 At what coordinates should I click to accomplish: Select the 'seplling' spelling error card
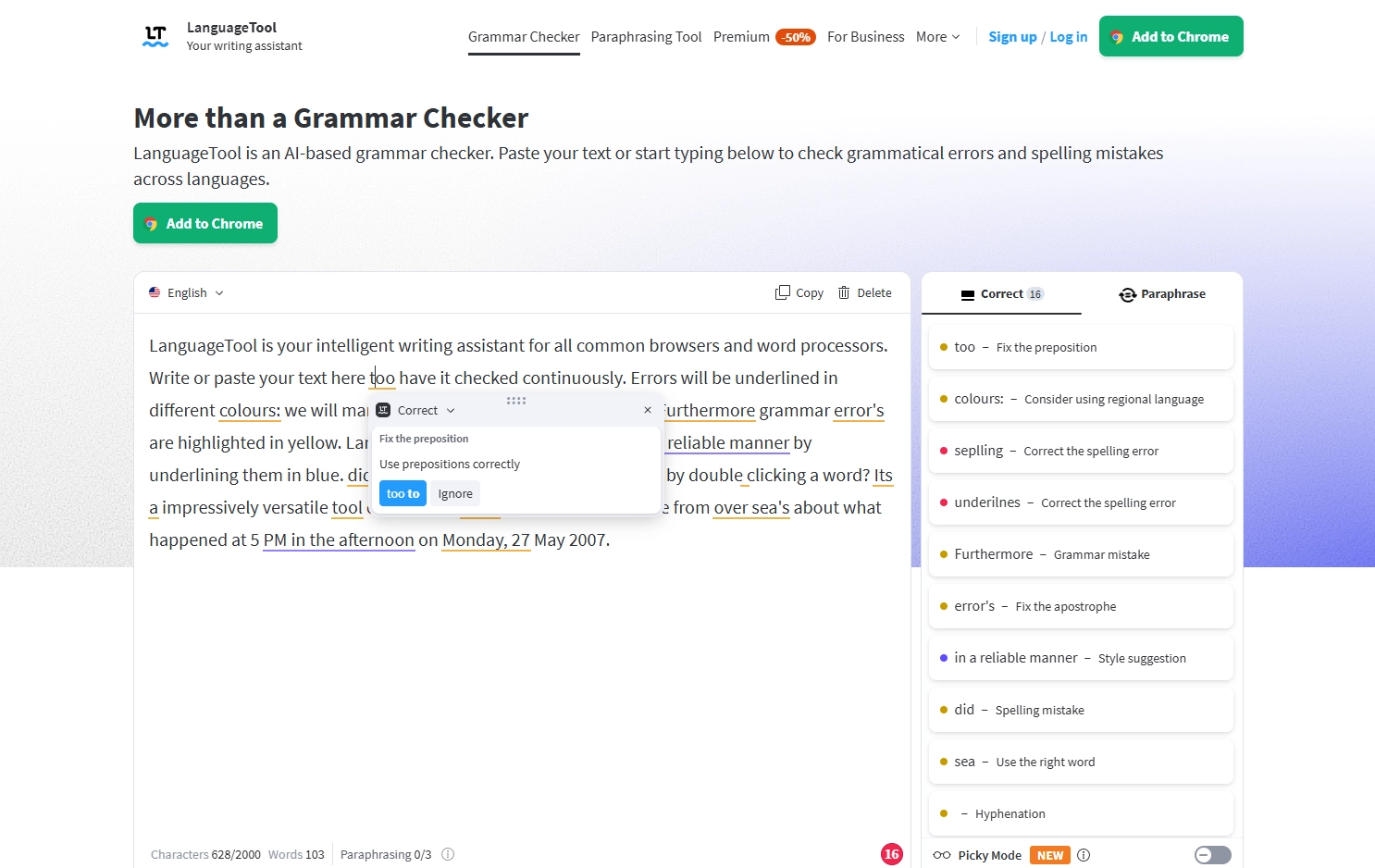coord(1081,451)
